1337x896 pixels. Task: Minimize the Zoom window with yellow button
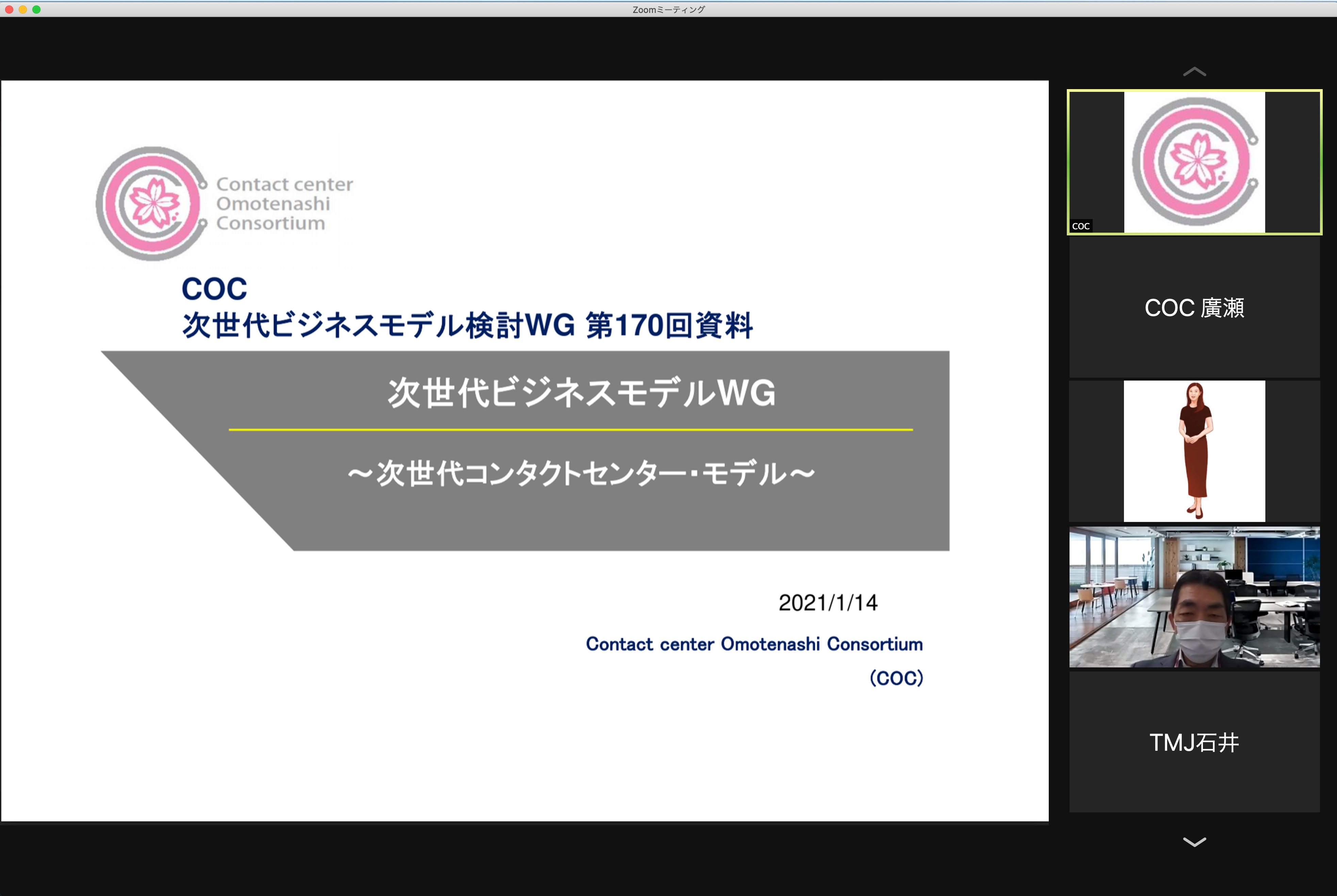[23, 9]
